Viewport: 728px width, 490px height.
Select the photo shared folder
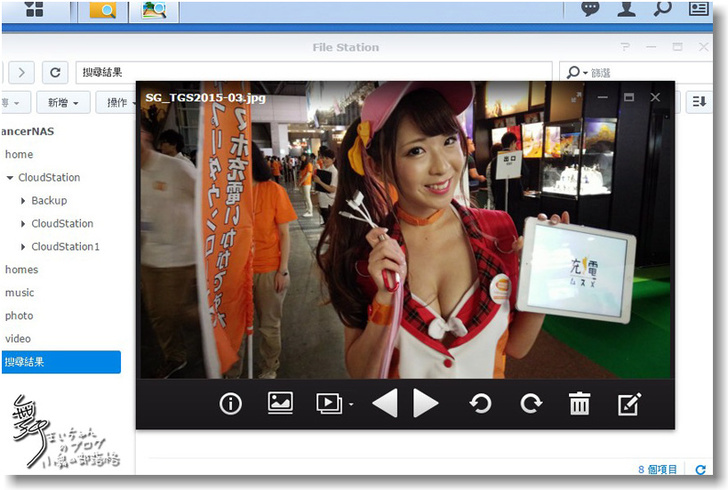19,316
